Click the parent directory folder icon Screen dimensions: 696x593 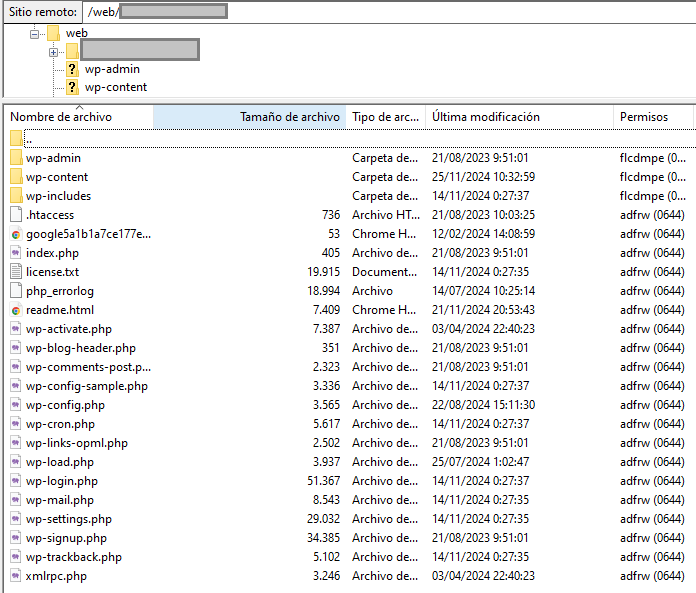pyautogui.click(x=16, y=138)
